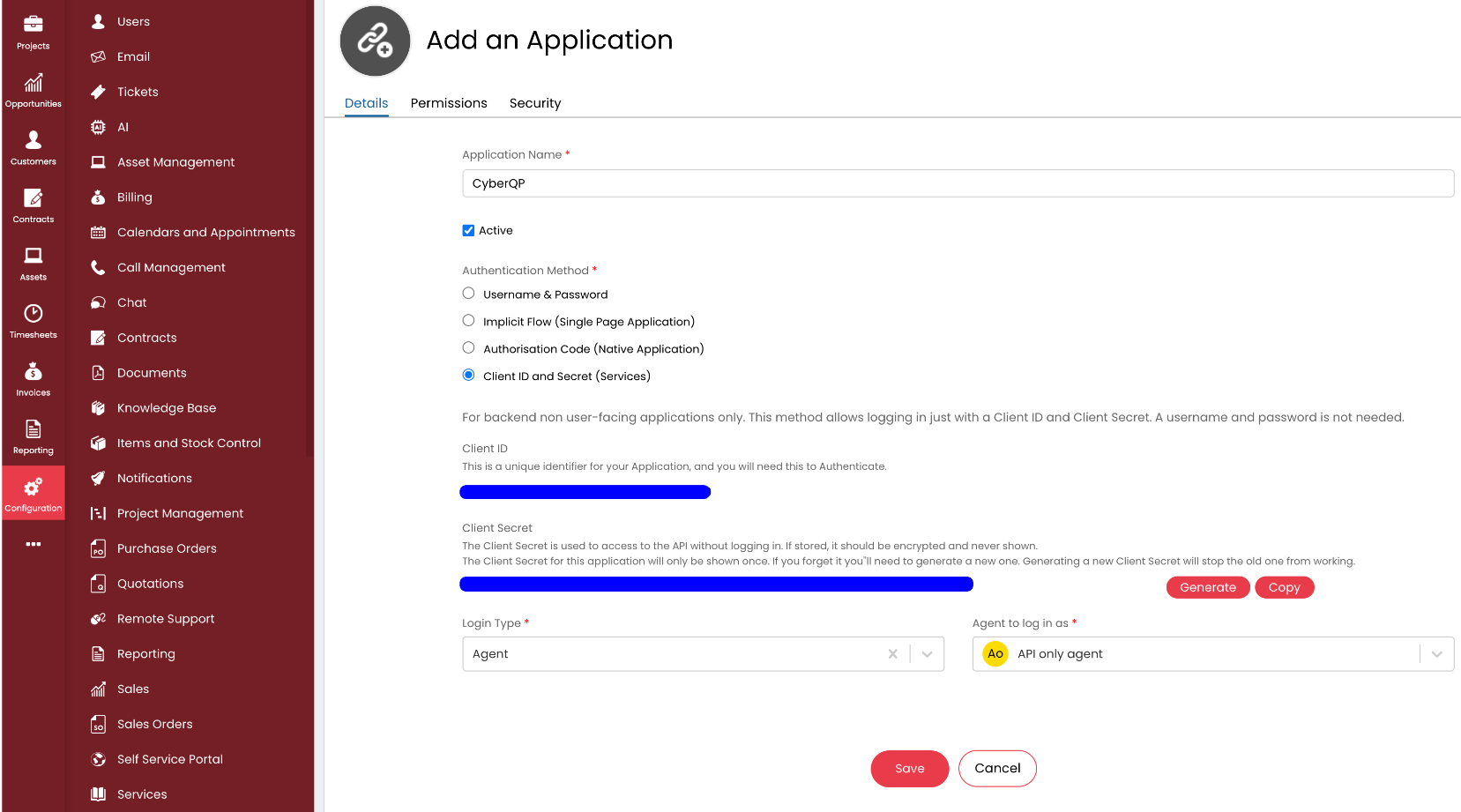
Task: Expand the Login Type dropdown
Action: [x=927, y=653]
